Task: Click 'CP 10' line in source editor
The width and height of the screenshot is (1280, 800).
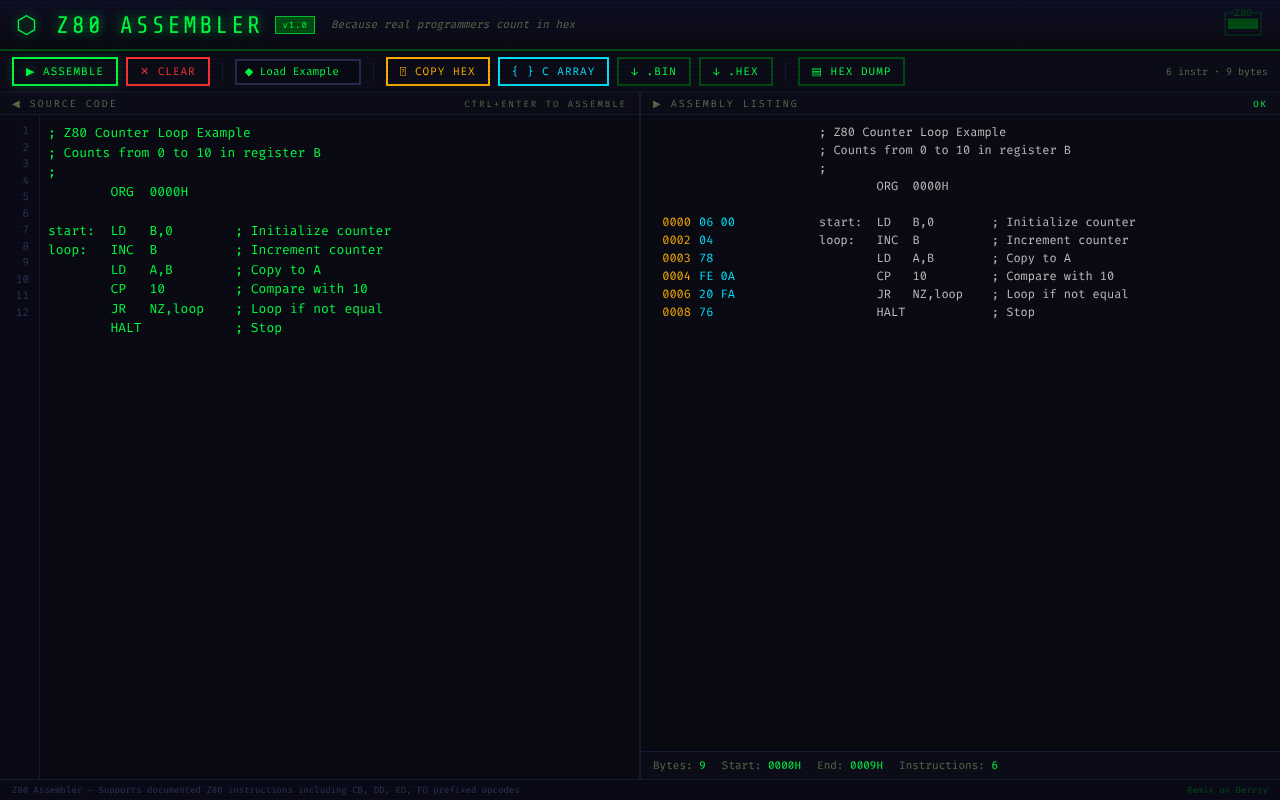Action: point(137,289)
